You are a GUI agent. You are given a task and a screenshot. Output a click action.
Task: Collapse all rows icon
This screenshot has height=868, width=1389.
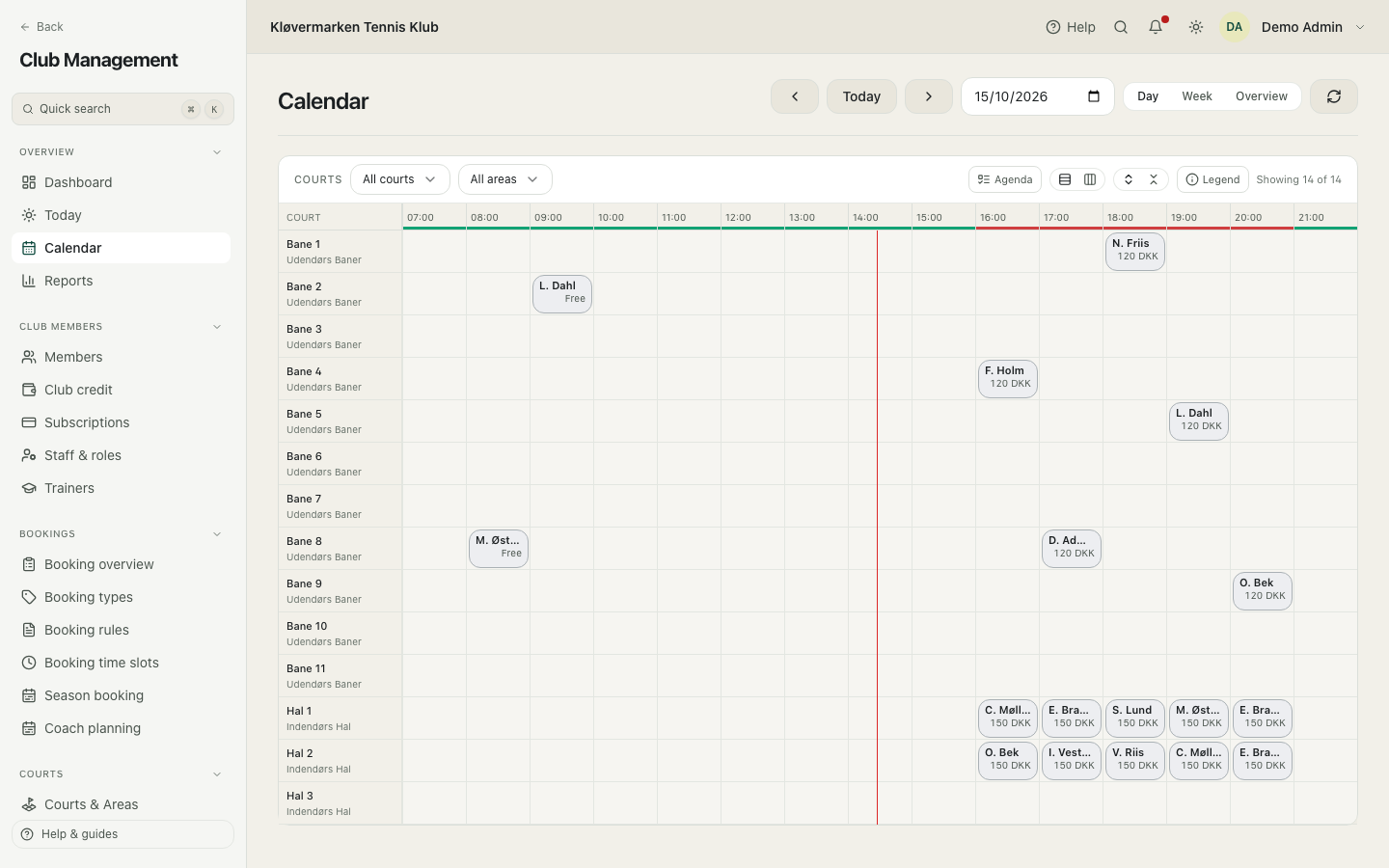[1154, 179]
